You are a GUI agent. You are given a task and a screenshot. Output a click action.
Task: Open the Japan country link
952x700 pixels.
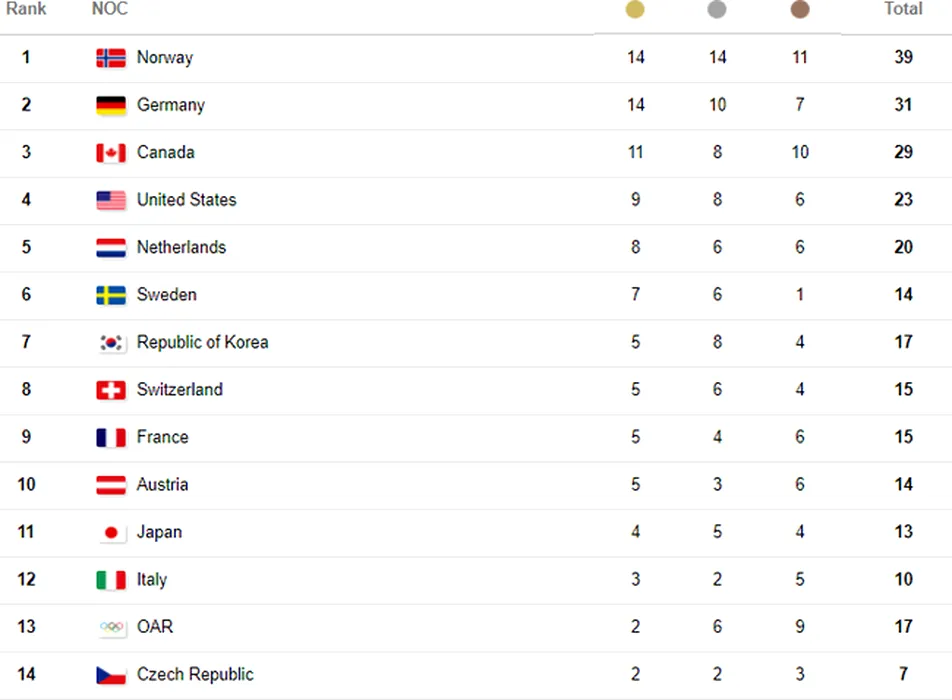159,532
